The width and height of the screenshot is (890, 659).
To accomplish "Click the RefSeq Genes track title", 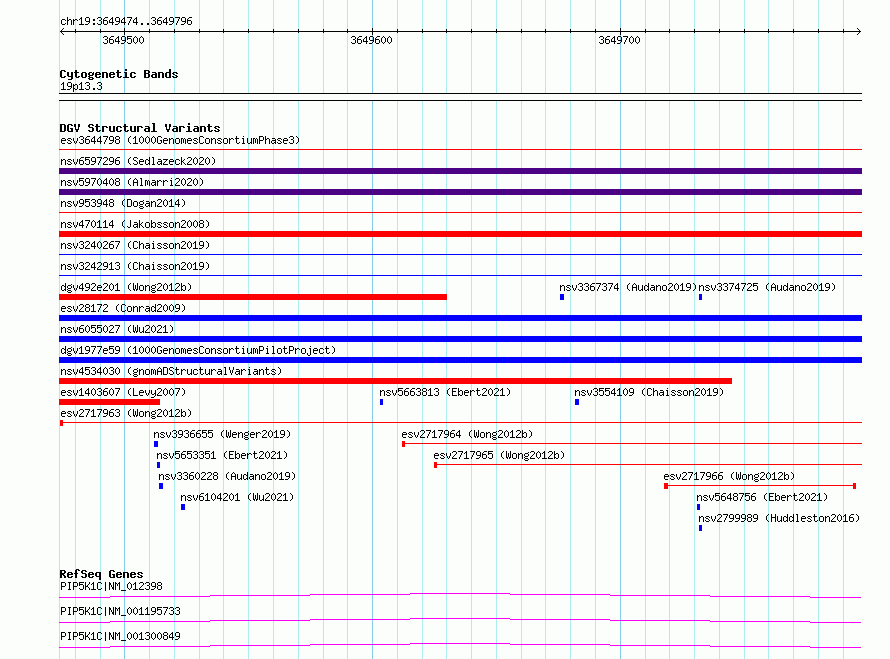I will coord(101,574).
